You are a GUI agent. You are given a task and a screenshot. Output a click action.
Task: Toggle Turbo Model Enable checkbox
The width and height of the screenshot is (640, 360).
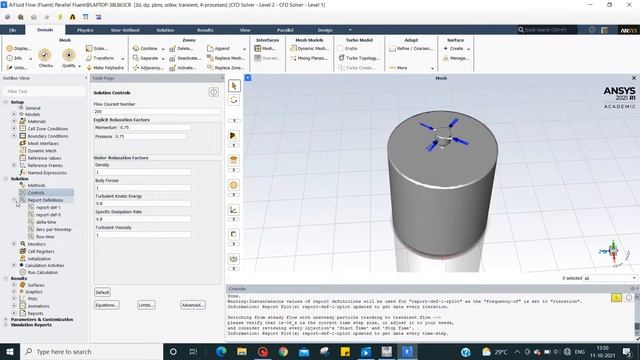(340, 48)
